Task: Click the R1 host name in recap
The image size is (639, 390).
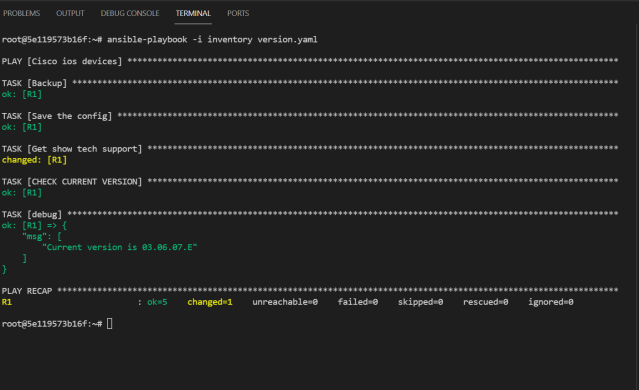Action: pos(7,302)
